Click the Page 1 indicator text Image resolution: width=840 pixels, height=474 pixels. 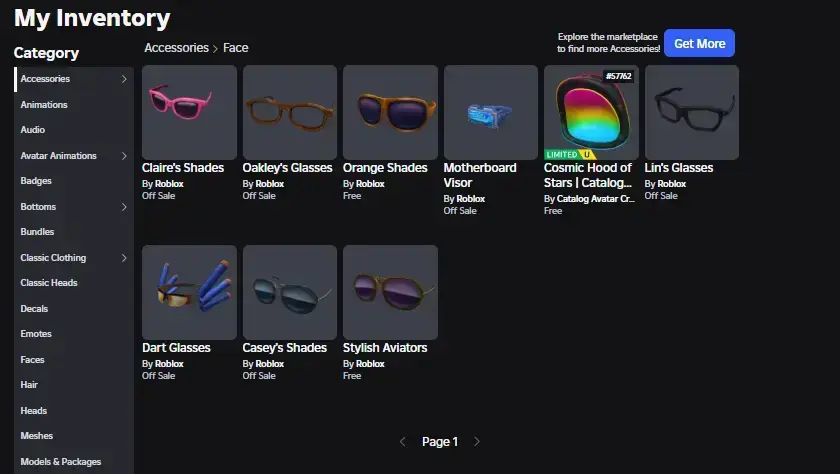[x=440, y=442]
